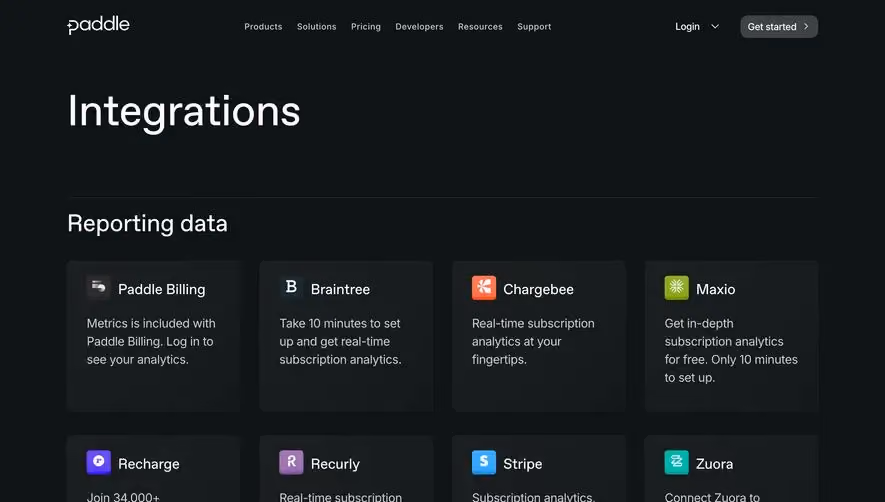Click the Paddle logo
The width and height of the screenshot is (885, 502).
pyautogui.click(x=98, y=25)
